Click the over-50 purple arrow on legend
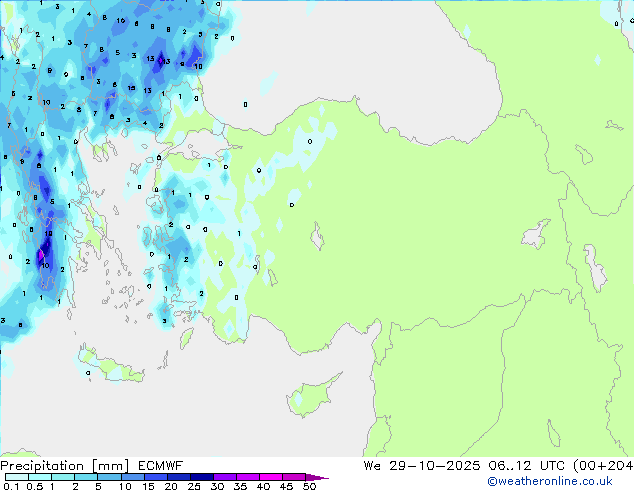This screenshot has width=634, height=490. point(317,477)
